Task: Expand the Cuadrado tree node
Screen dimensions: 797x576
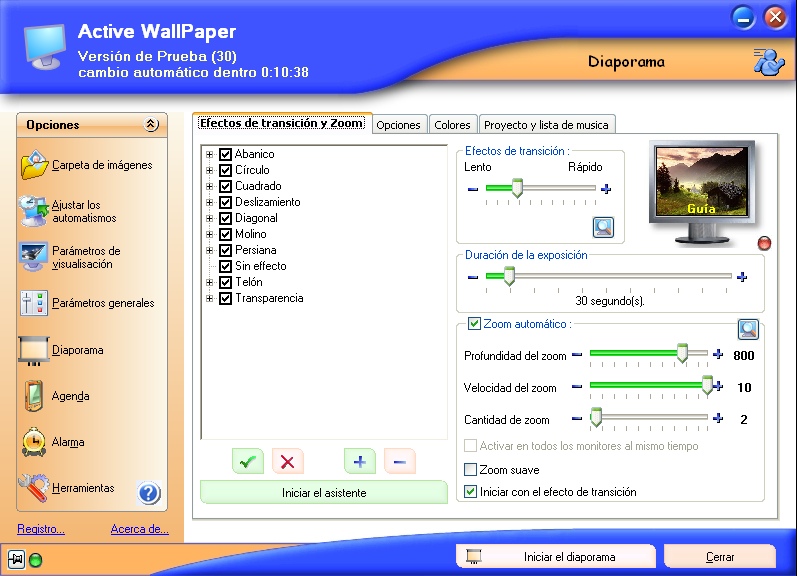Action: click(x=209, y=187)
